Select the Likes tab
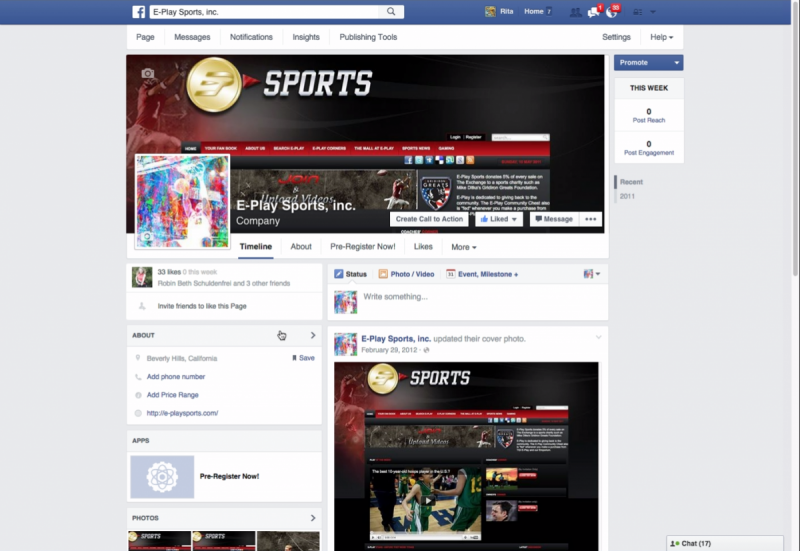The width and height of the screenshot is (800, 551). click(x=423, y=247)
